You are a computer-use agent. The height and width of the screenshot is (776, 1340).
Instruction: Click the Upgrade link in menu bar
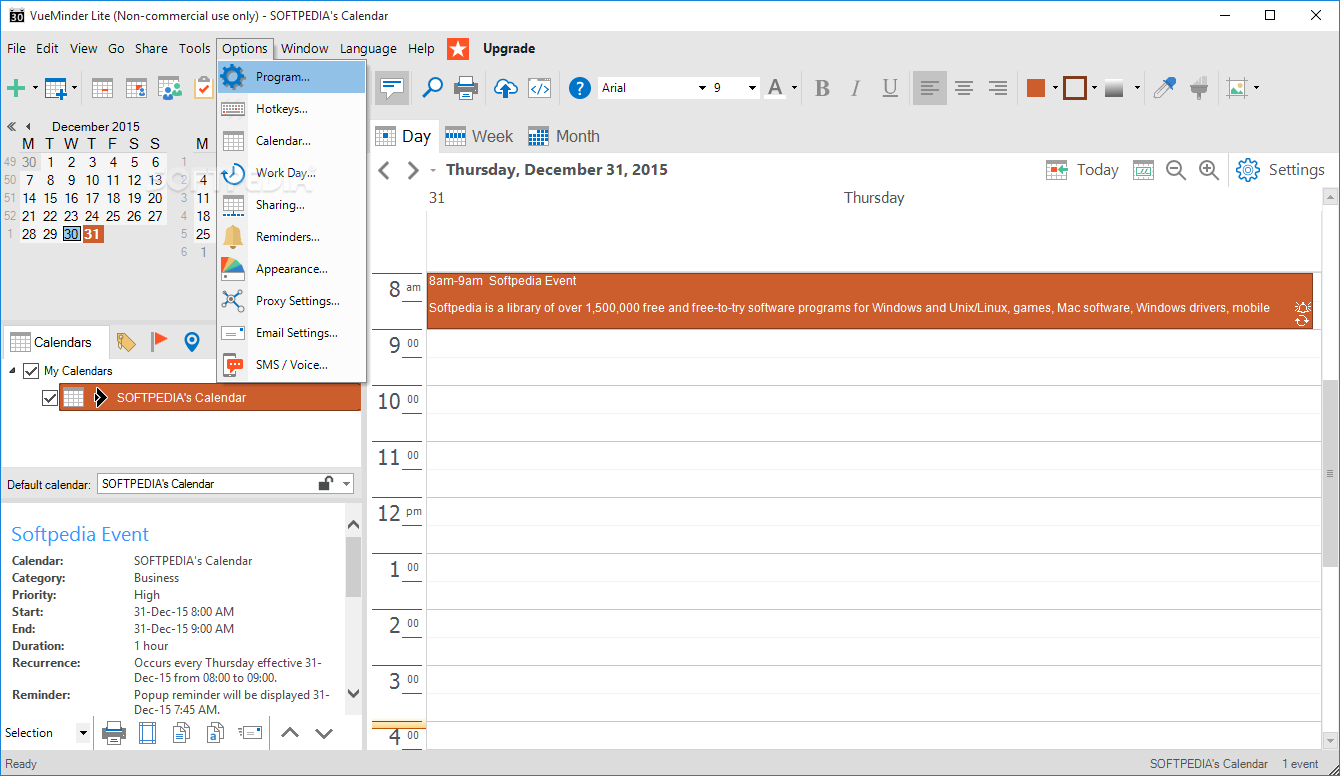point(509,48)
